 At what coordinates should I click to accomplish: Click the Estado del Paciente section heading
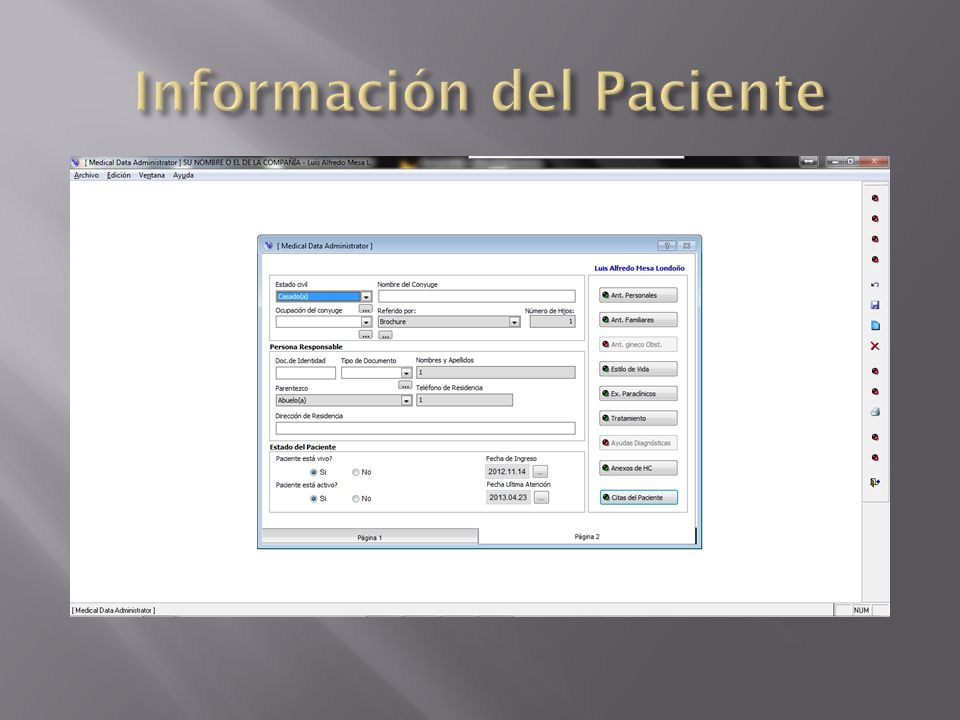tap(302, 447)
